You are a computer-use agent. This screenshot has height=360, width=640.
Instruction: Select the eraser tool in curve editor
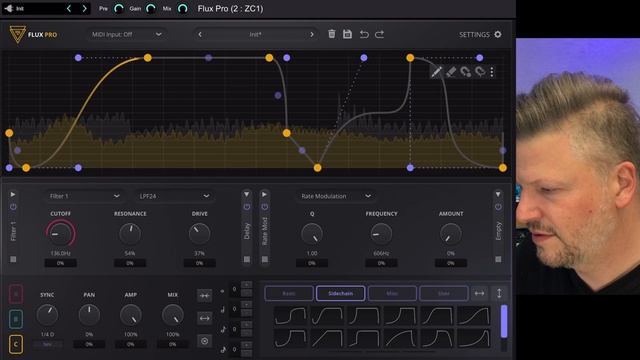[x=451, y=72]
